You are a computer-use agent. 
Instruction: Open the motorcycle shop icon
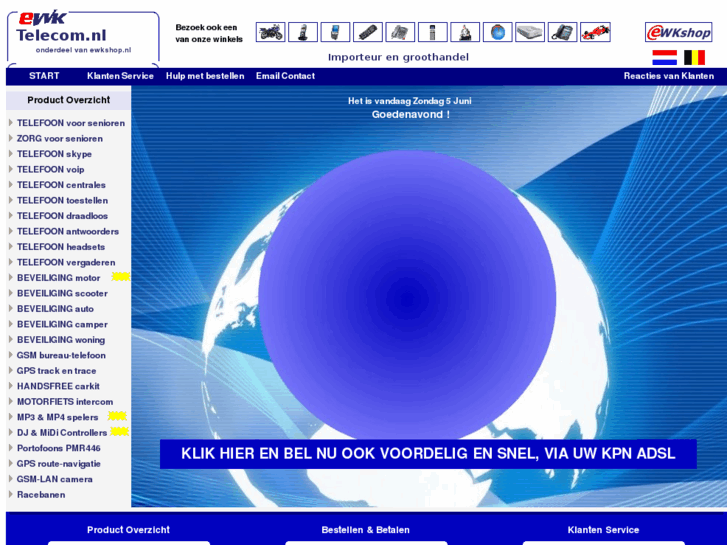[270, 32]
